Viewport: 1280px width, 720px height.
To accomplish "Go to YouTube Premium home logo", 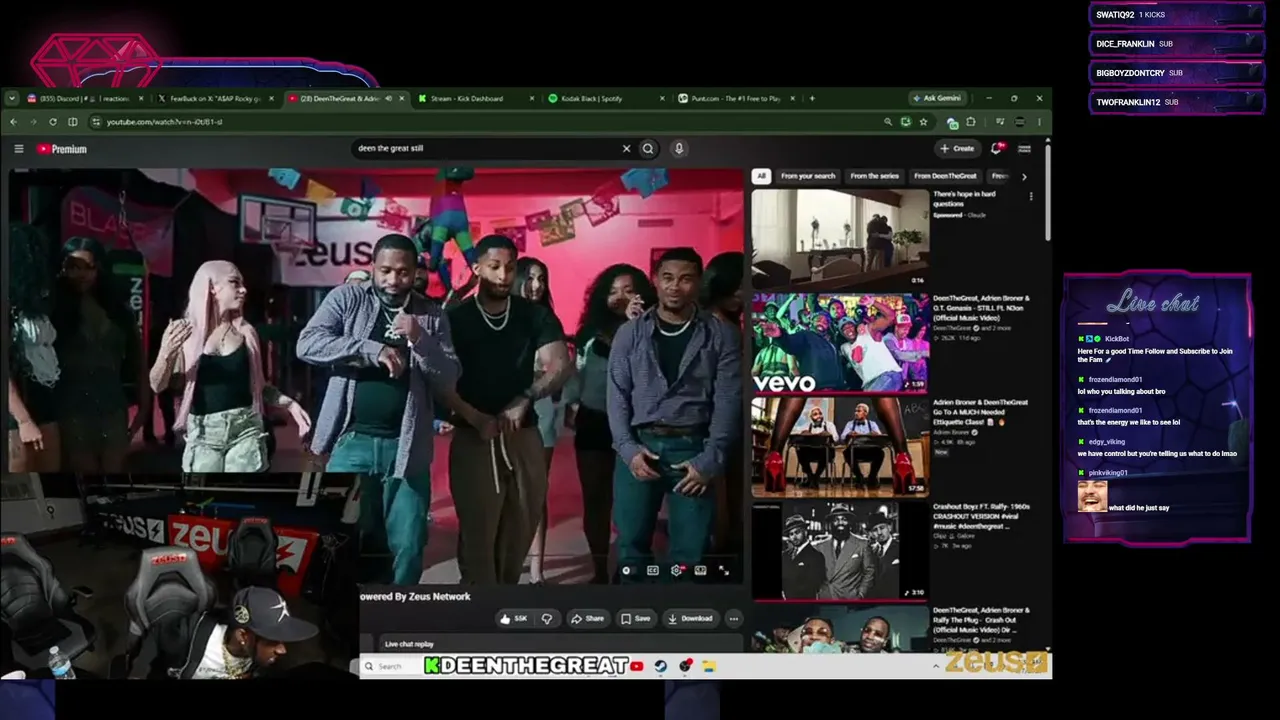I will tap(62, 149).
